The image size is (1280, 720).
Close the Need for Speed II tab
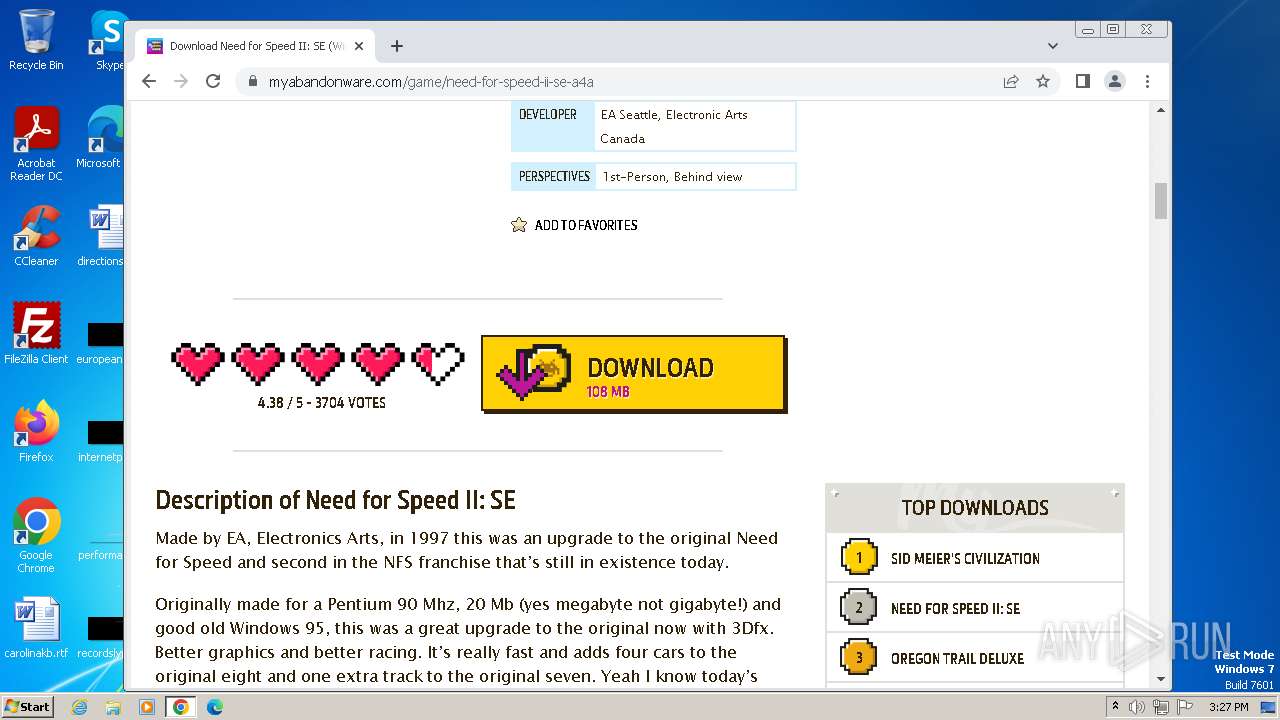pos(359,46)
